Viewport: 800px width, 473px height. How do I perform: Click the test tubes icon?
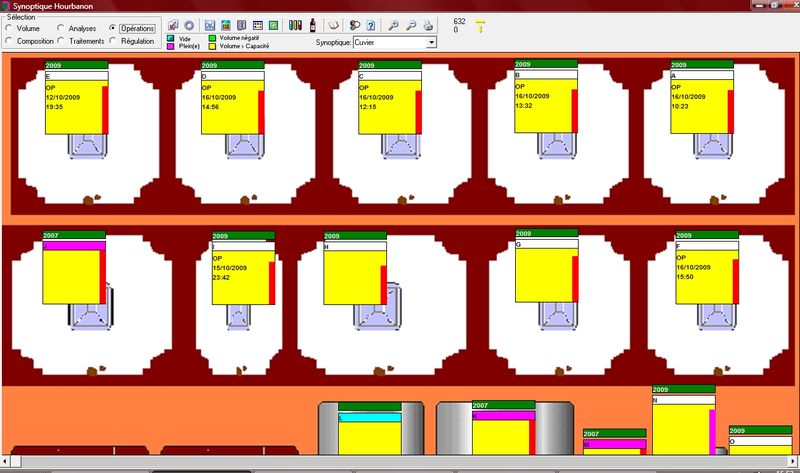click(295, 24)
